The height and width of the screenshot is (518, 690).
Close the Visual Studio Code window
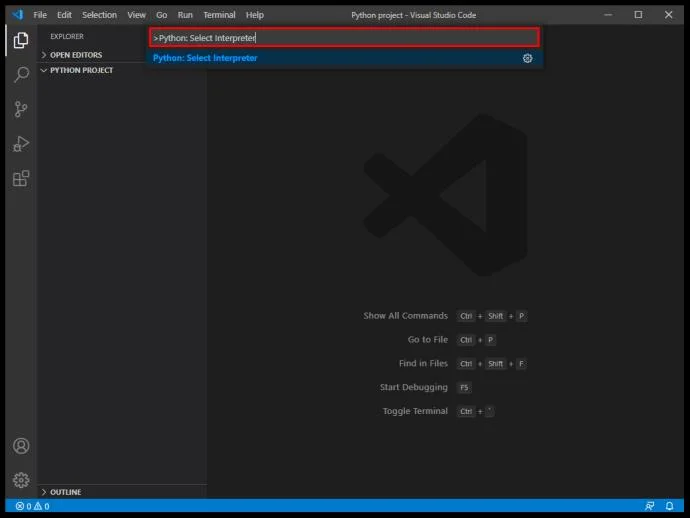click(668, 15)
